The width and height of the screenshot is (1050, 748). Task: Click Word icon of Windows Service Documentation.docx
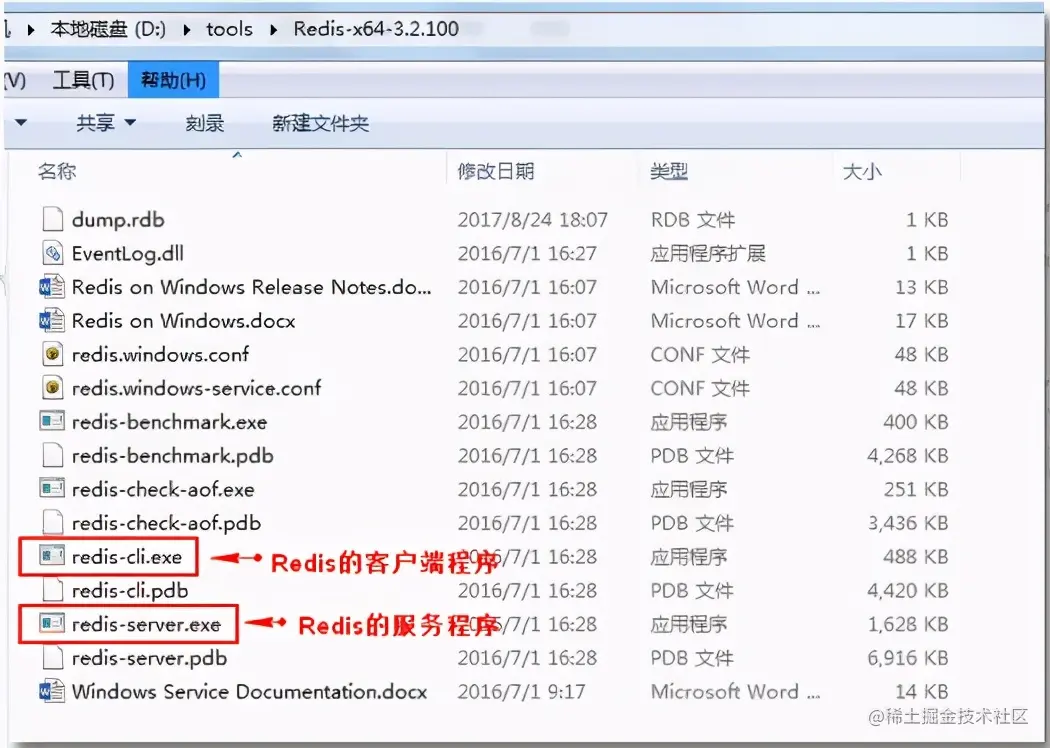point(52,691)
